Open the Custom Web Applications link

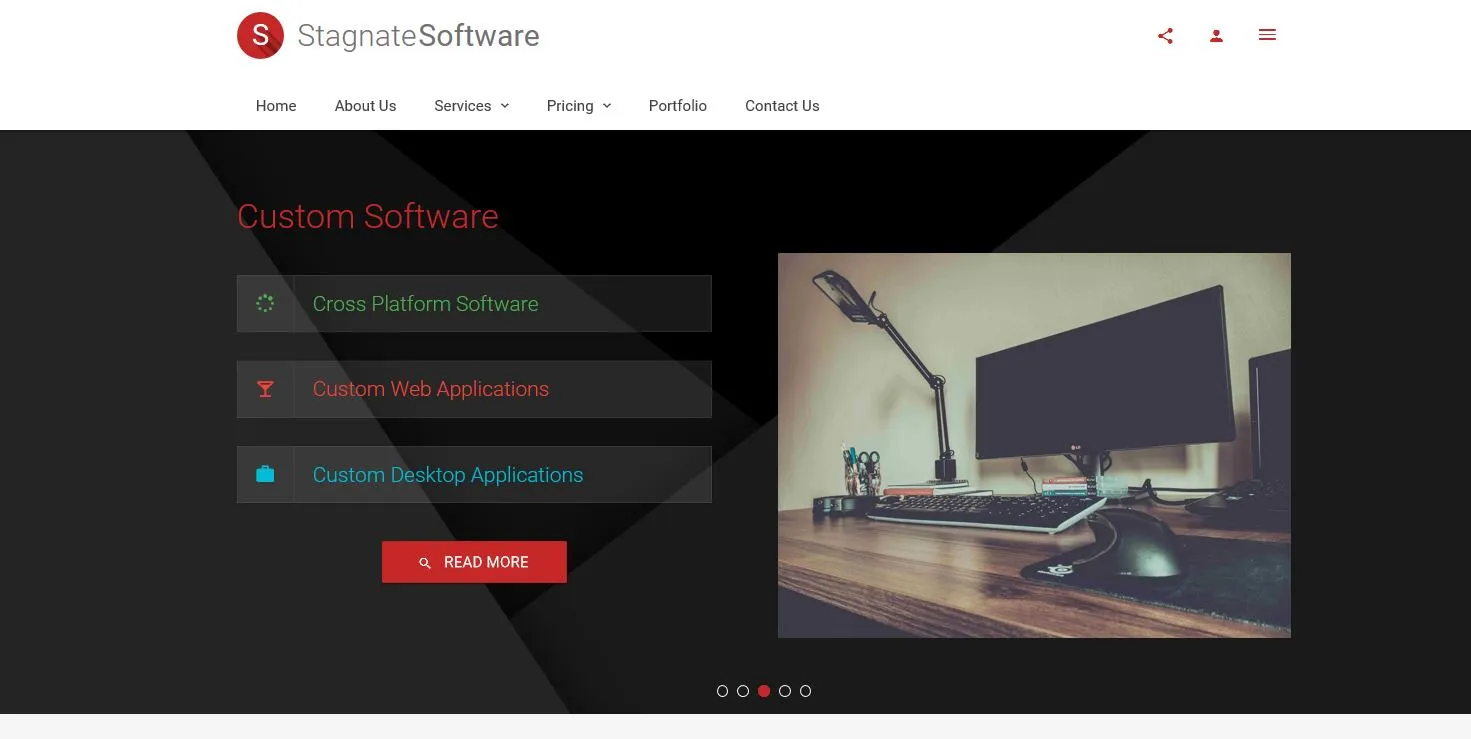[431, 389]
